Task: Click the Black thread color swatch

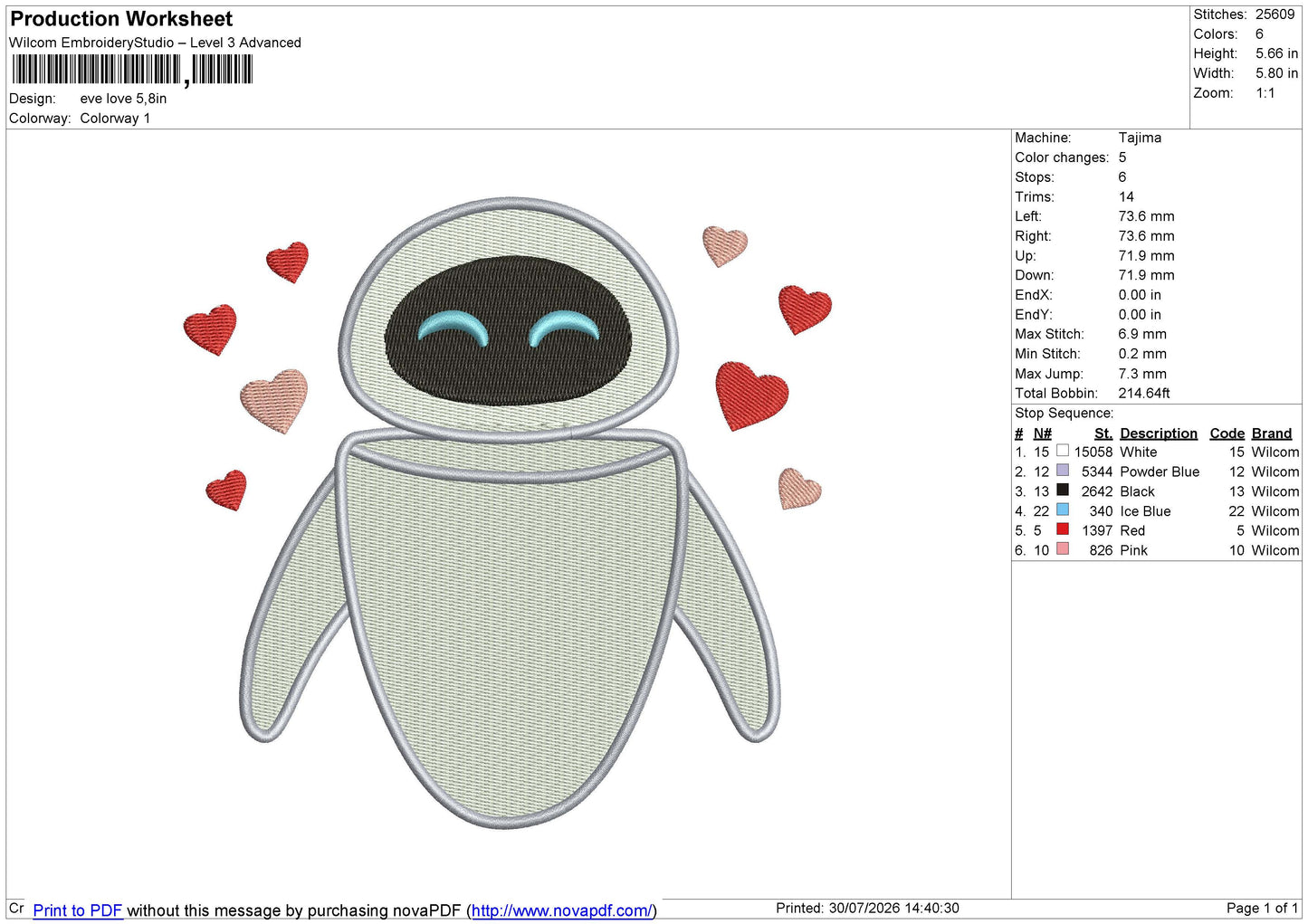Action: (x=1063, y=490)
